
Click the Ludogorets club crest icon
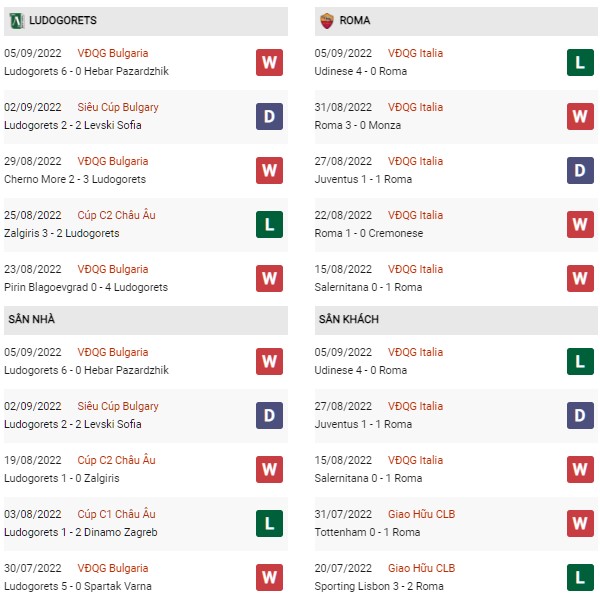coord(17,21)
